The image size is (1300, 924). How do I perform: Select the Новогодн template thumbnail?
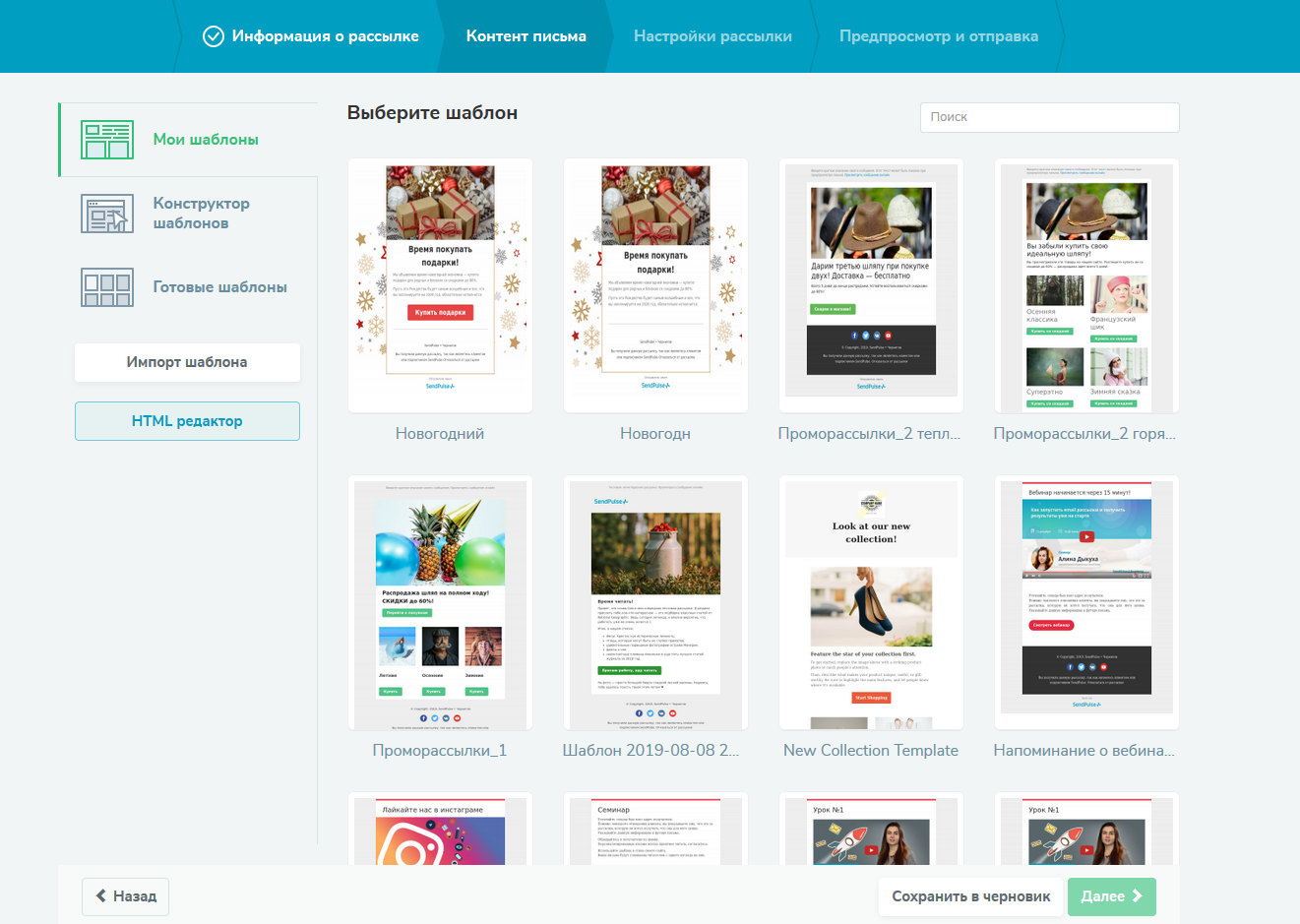point(655,285)
